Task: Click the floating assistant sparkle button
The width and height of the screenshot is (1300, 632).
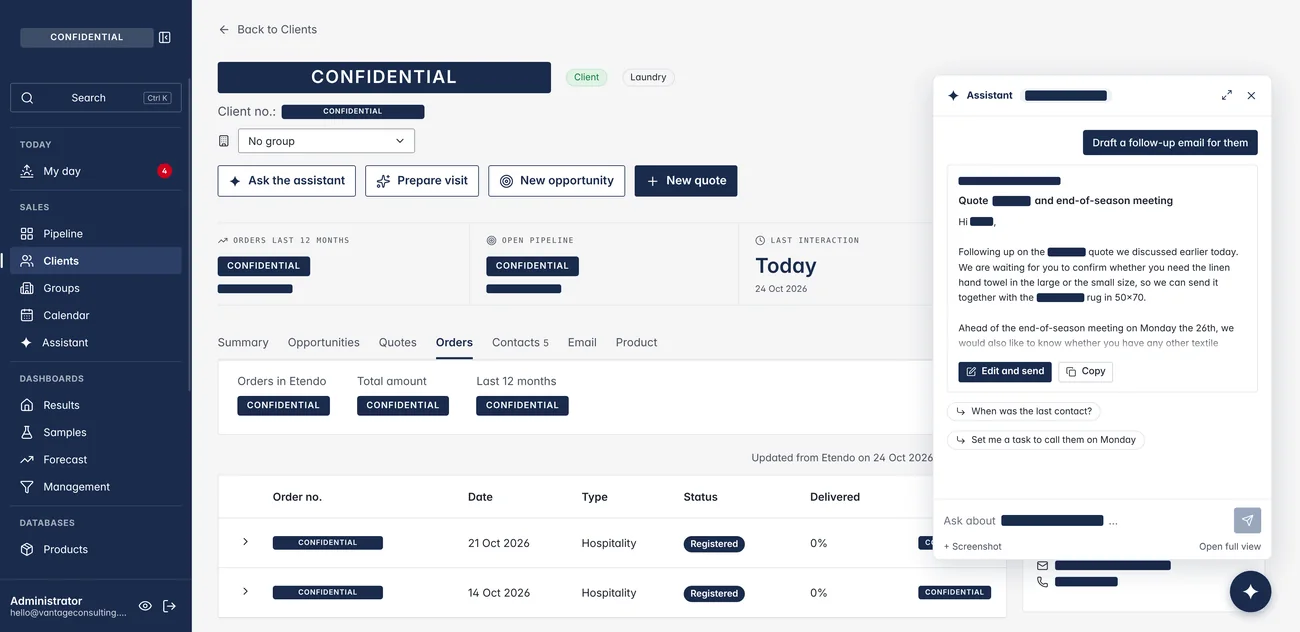Action: 1250,591
